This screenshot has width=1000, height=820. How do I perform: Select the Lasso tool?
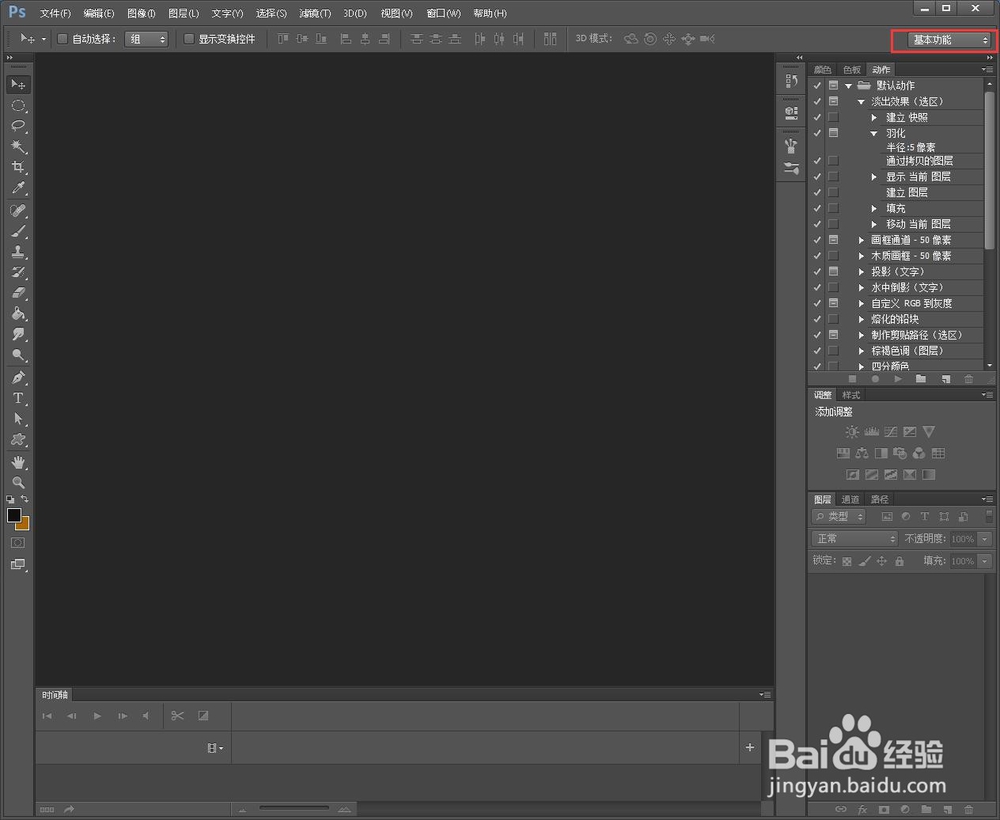18,126
